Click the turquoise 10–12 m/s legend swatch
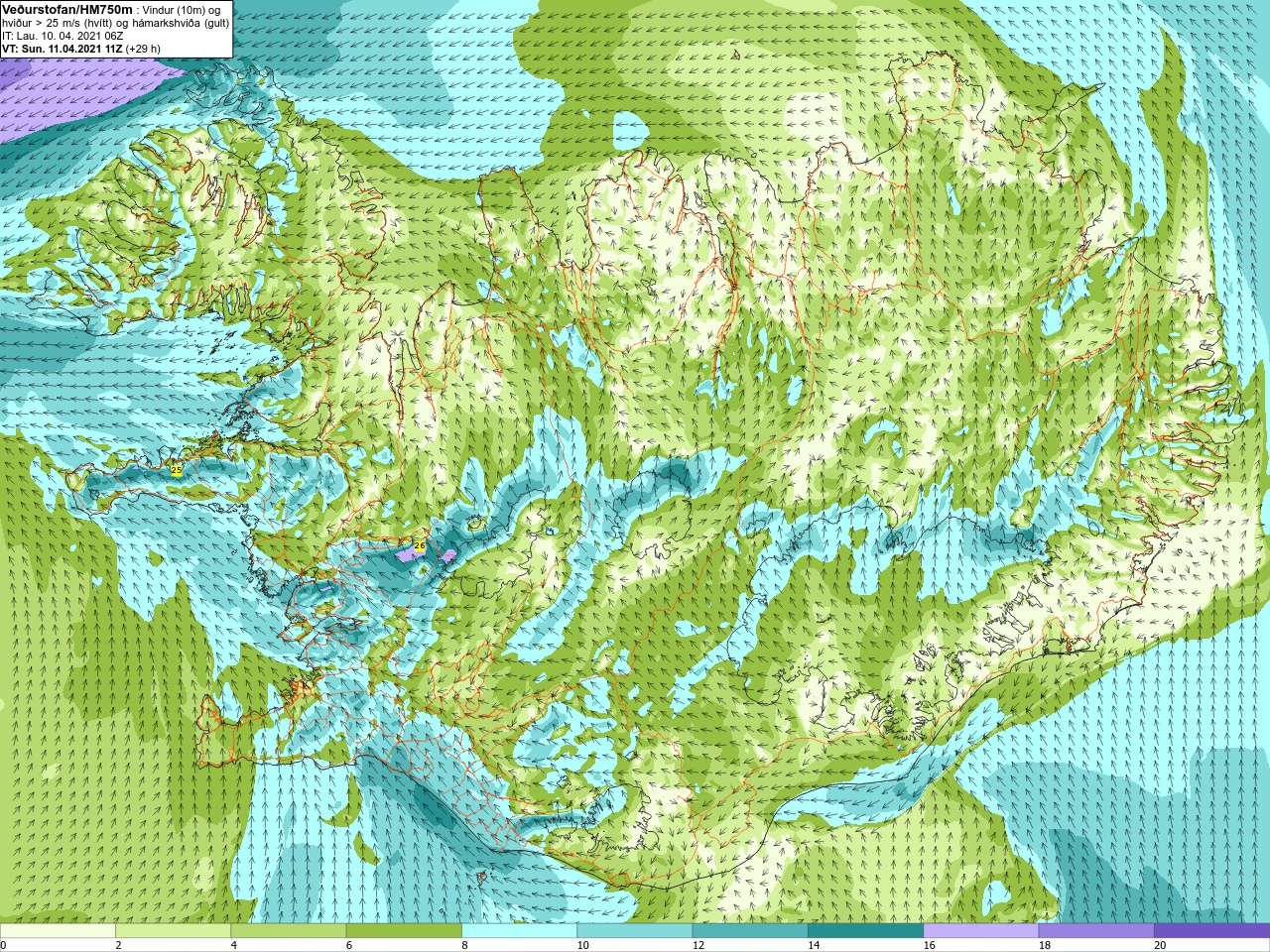The image size is (1270, 952). tap(635, 931)
